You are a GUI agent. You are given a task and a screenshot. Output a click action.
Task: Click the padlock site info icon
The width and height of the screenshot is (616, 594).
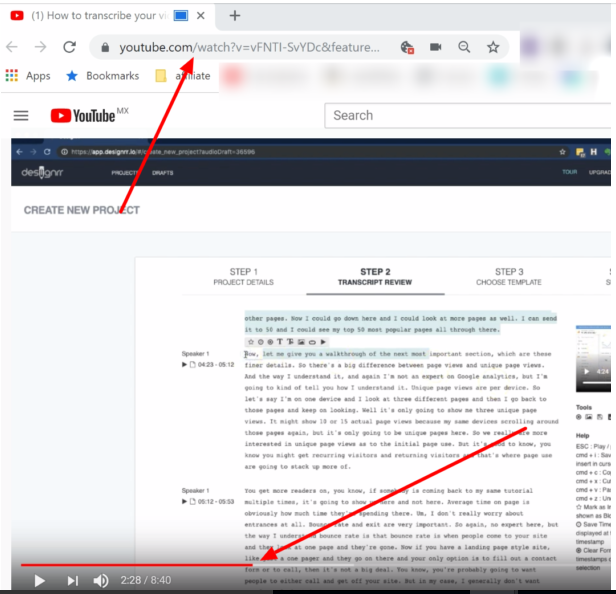(x=105, y=48)
